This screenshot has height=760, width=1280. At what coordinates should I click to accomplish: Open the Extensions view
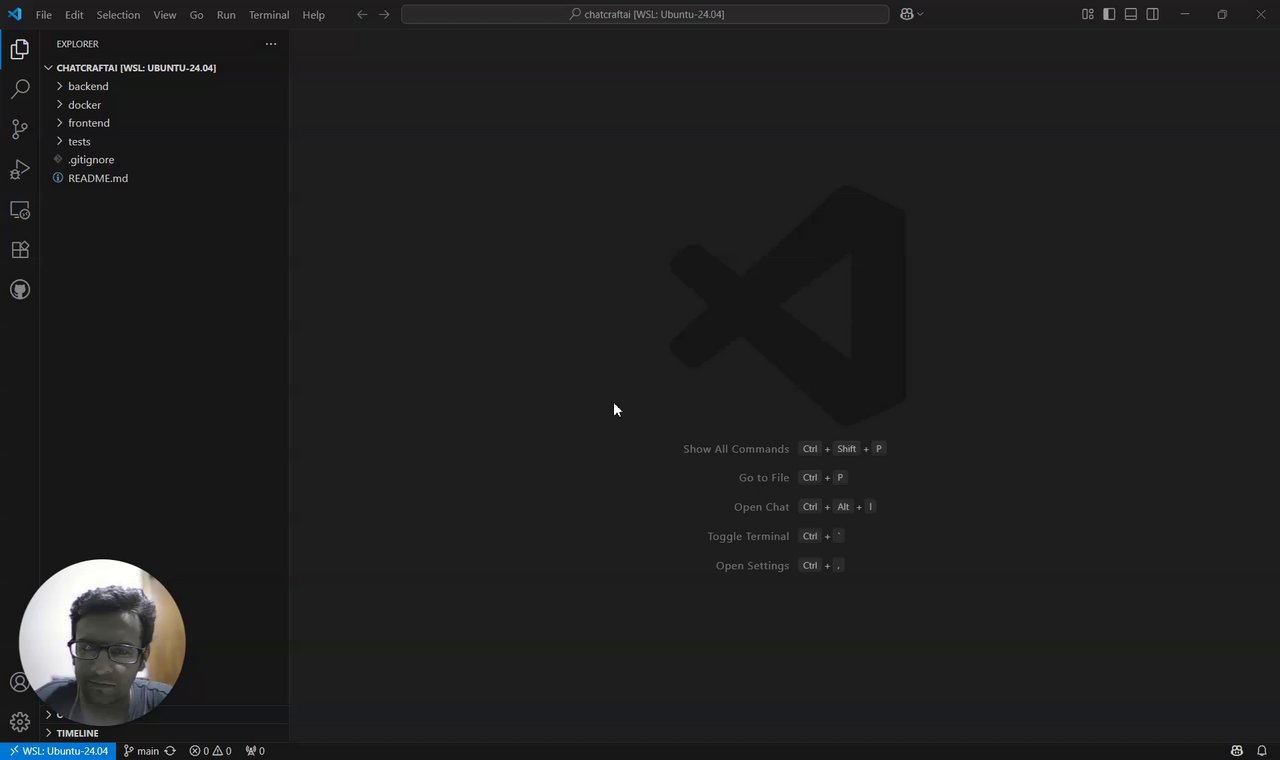(20, 250)
